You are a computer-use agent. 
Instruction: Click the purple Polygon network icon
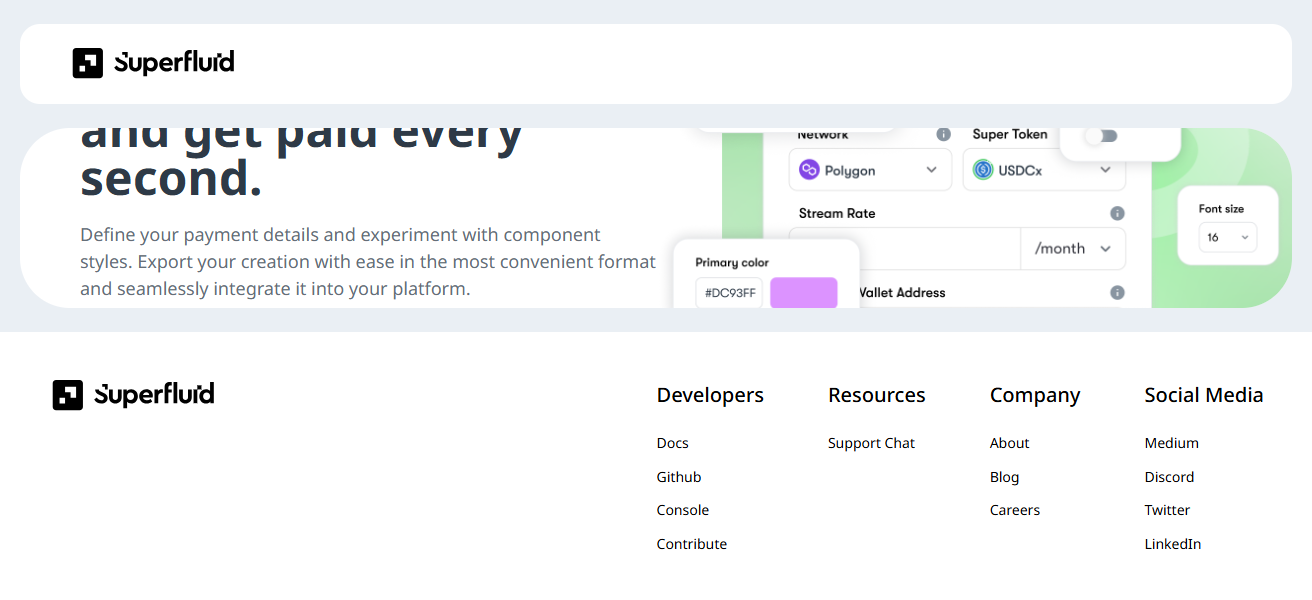pyautogui.click(x=809, y=170)
